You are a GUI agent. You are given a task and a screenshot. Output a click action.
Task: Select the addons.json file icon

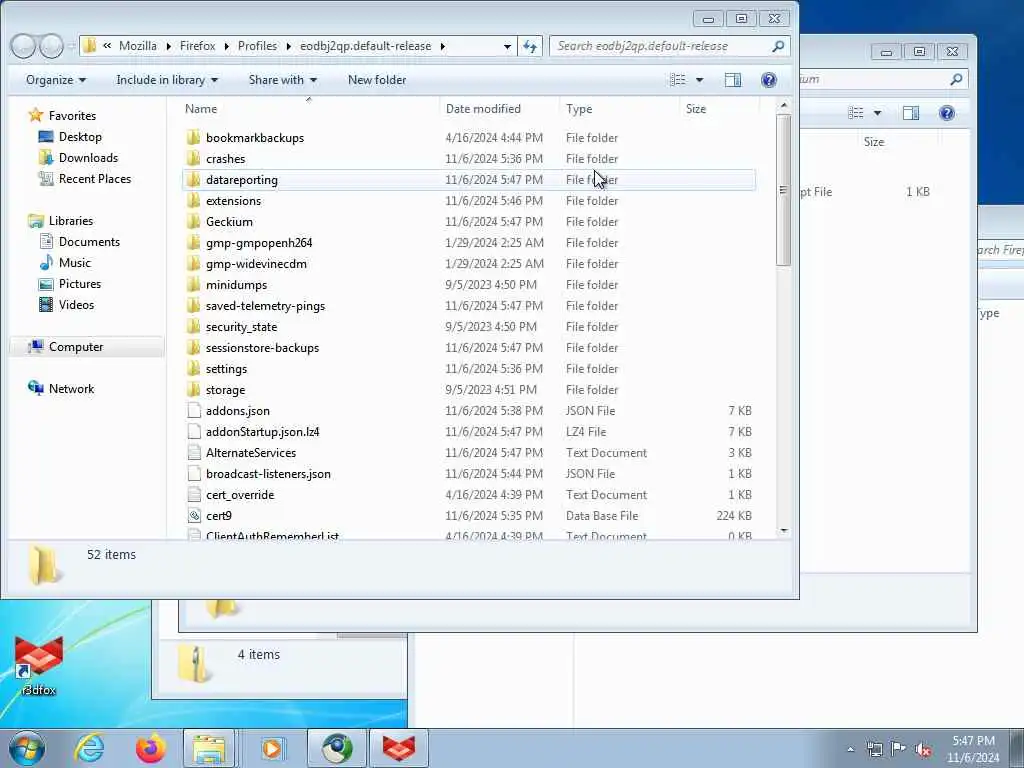[x=193, y=411]
